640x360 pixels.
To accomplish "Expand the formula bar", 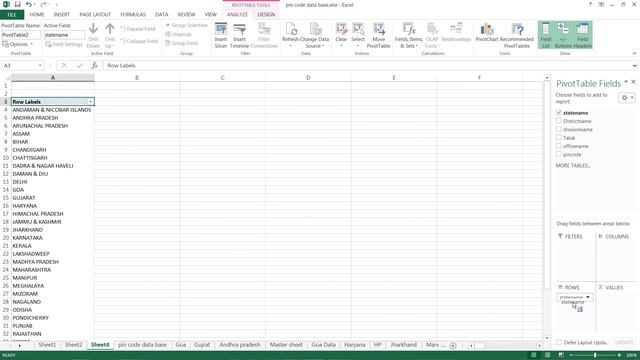I will click(634, 65).
